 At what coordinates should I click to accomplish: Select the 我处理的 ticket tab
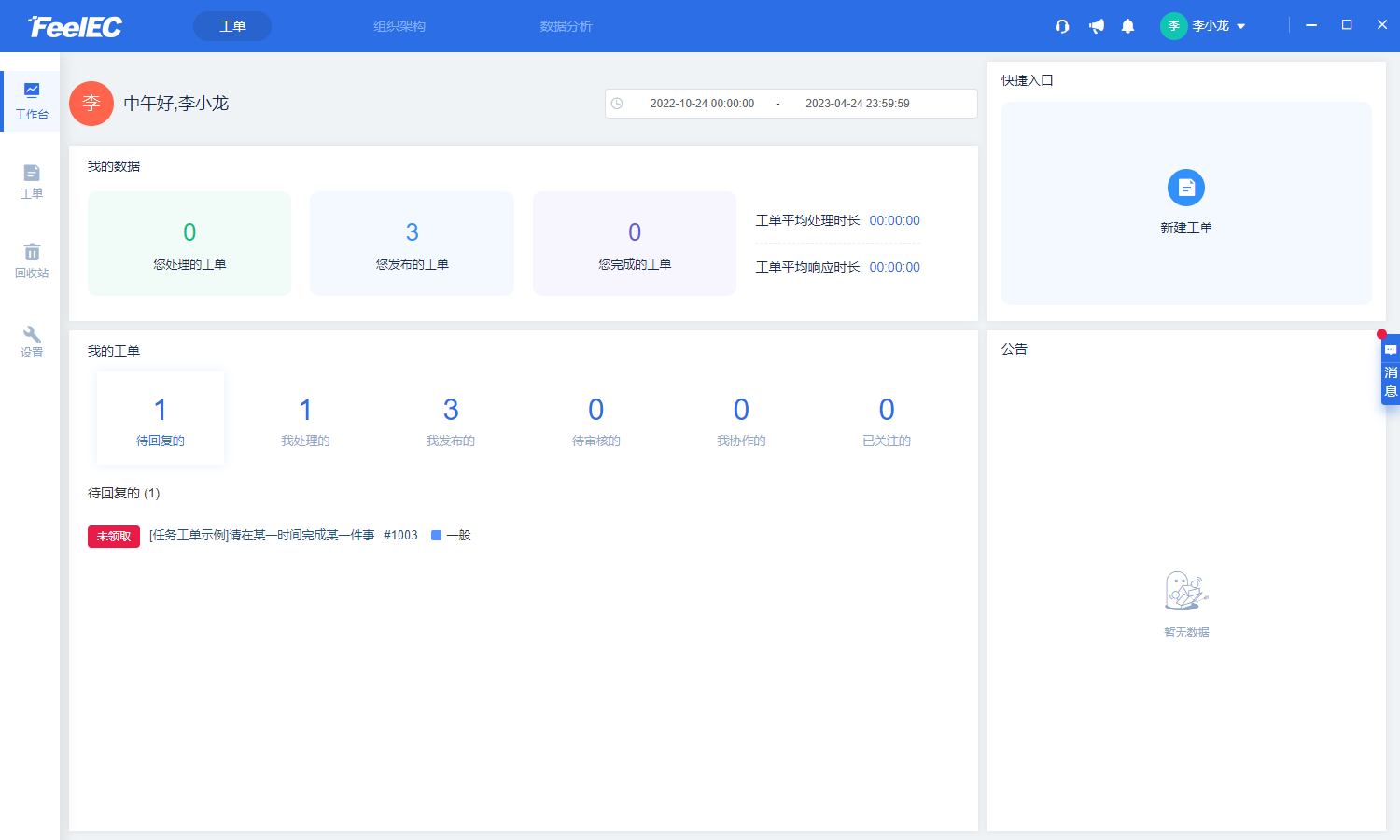(x=305, y=418)
